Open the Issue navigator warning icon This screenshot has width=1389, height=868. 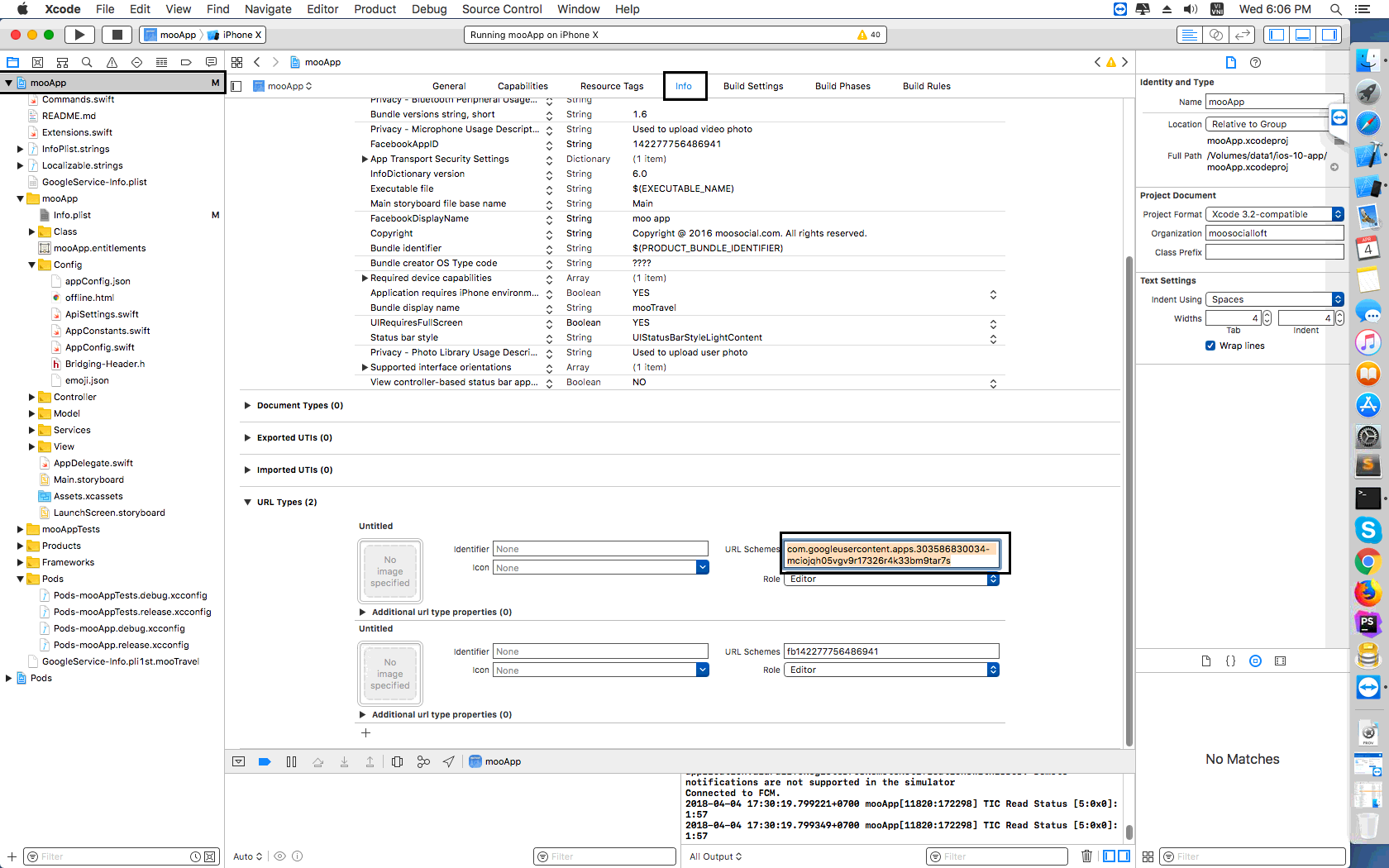click(x=112, y=62)
